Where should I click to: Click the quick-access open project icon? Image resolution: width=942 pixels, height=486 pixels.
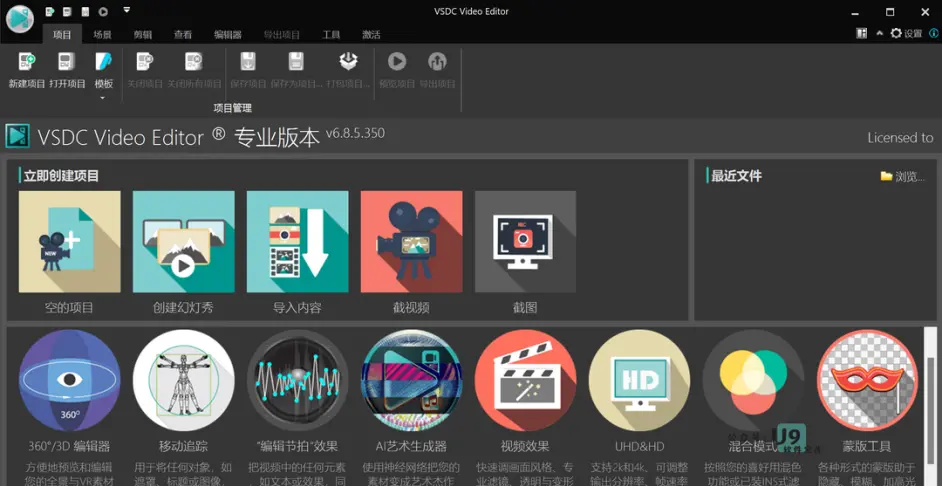[x=68, y=11]
